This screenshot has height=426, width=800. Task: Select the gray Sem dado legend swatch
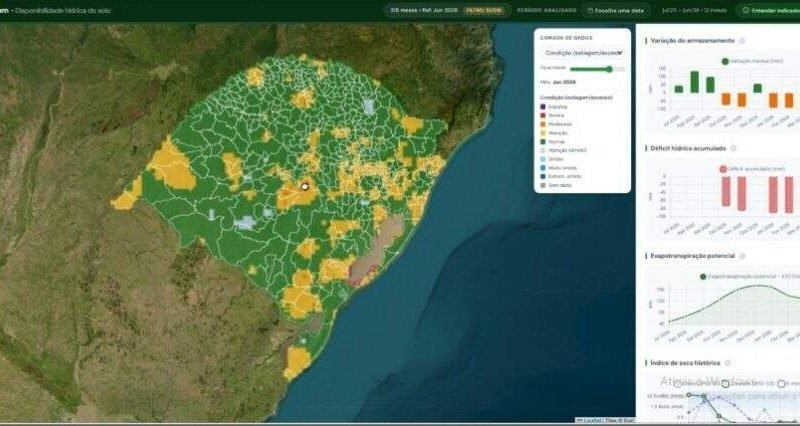(543, 185)
